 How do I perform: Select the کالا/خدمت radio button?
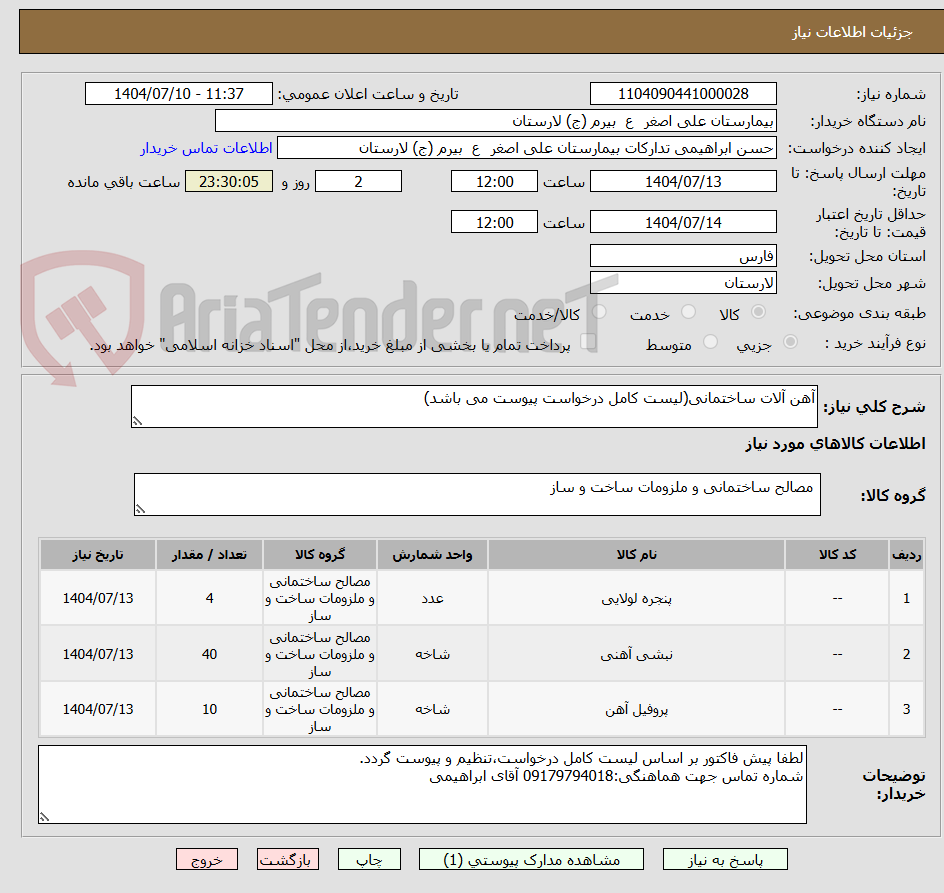click(599, 311)
